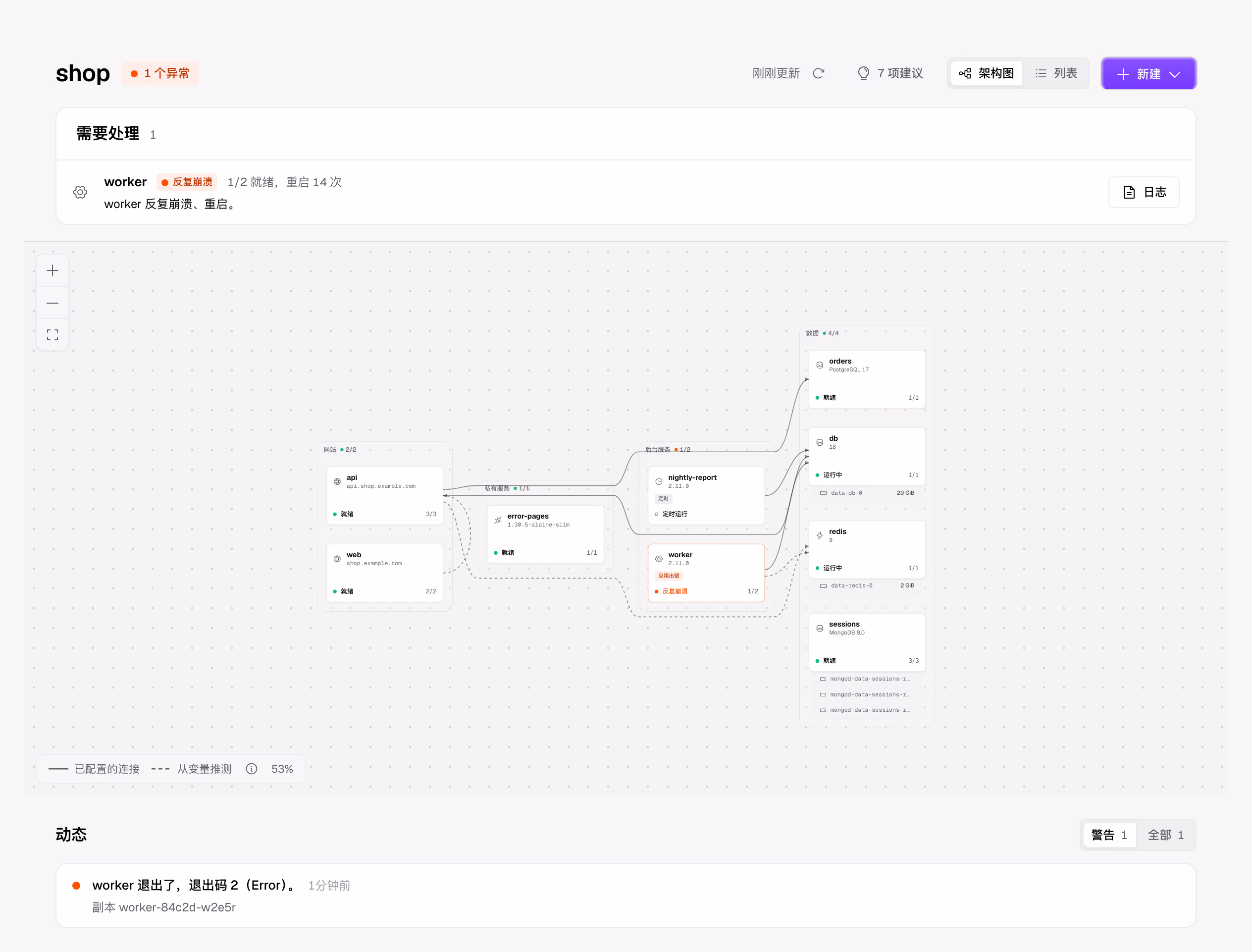The image size is (1252, 952).
Task: Click the 1 个异常 status badge
Action: tap(160, 74)
